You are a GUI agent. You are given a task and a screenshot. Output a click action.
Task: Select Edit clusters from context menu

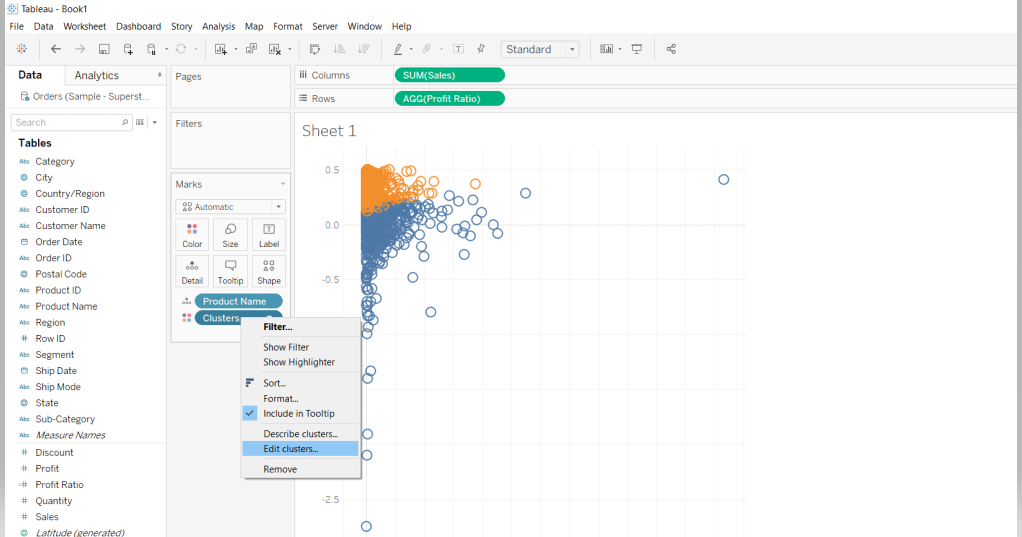coord(291,449)
